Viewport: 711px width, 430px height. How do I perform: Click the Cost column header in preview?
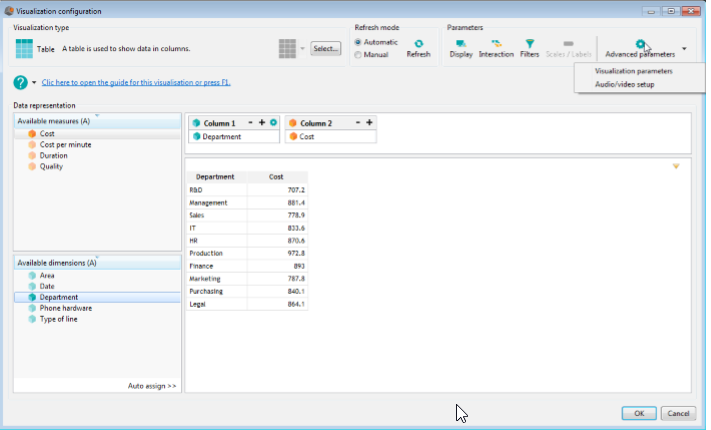[x=277, y=177]
